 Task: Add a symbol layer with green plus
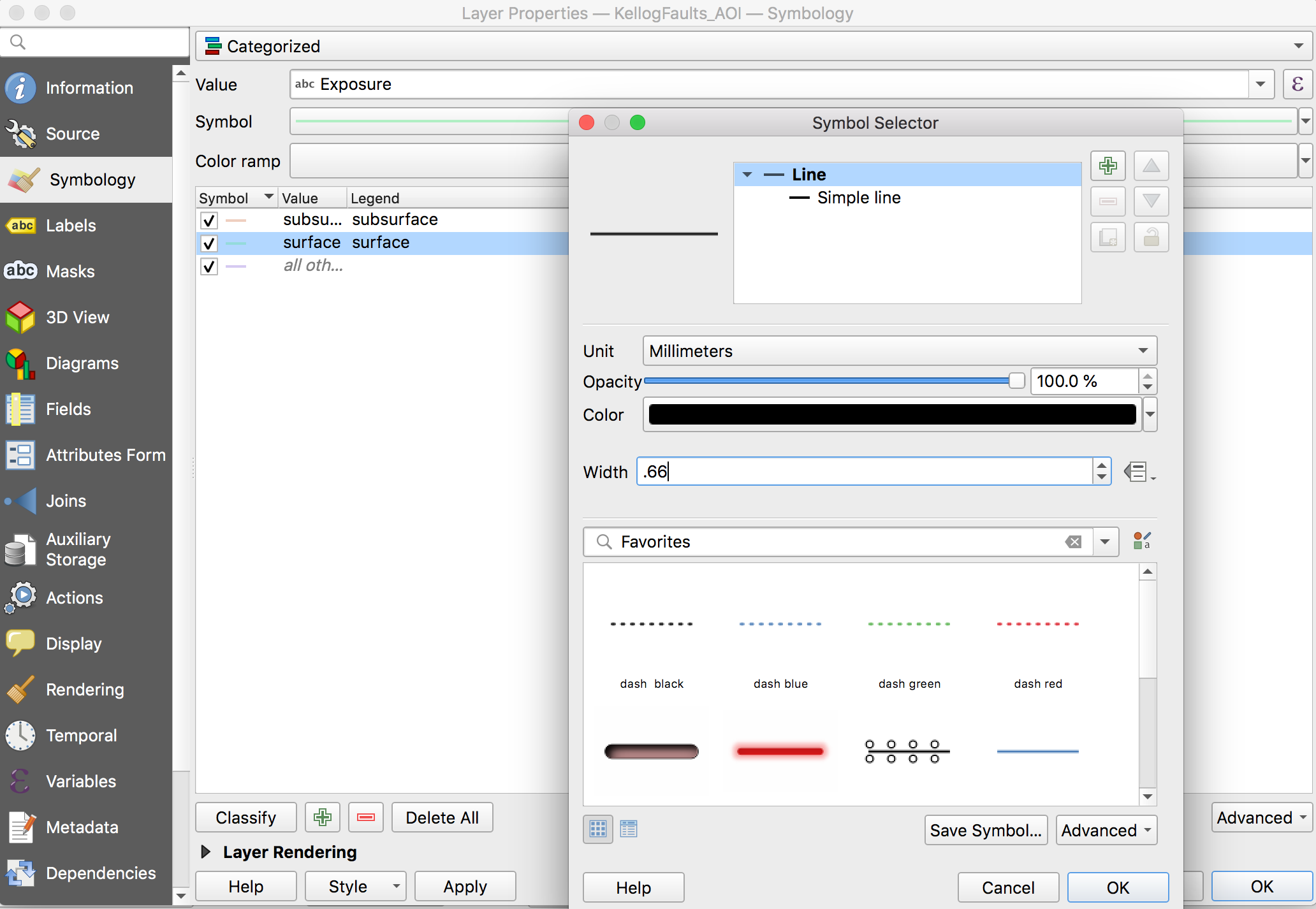(1108, 166)
